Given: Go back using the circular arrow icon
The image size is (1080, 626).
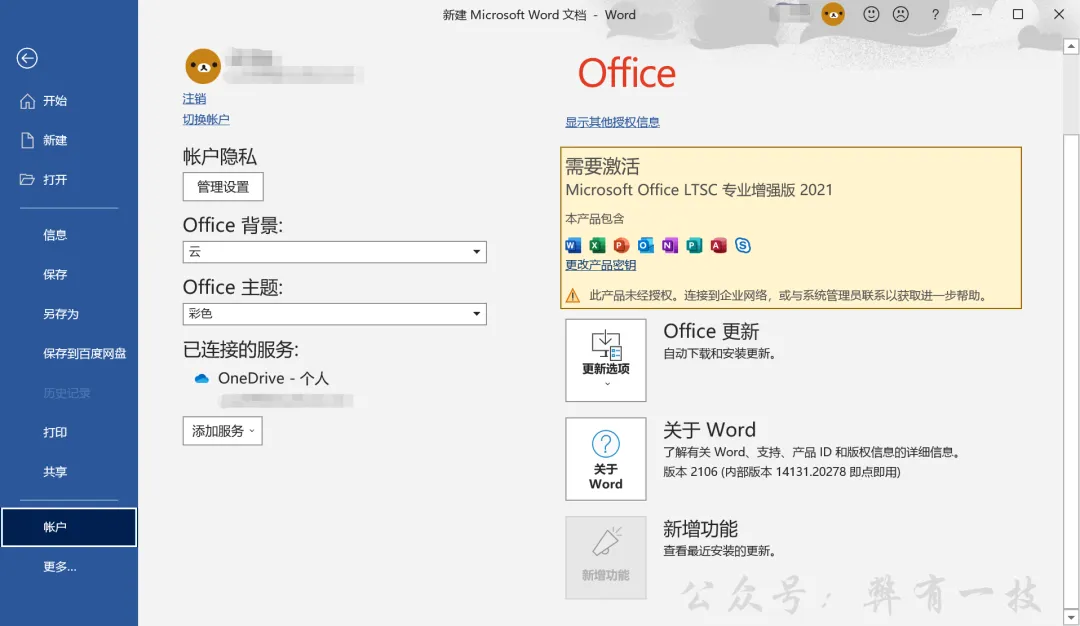Looking at the screenshot, I should pyautogui.click(x=27, y=59).
